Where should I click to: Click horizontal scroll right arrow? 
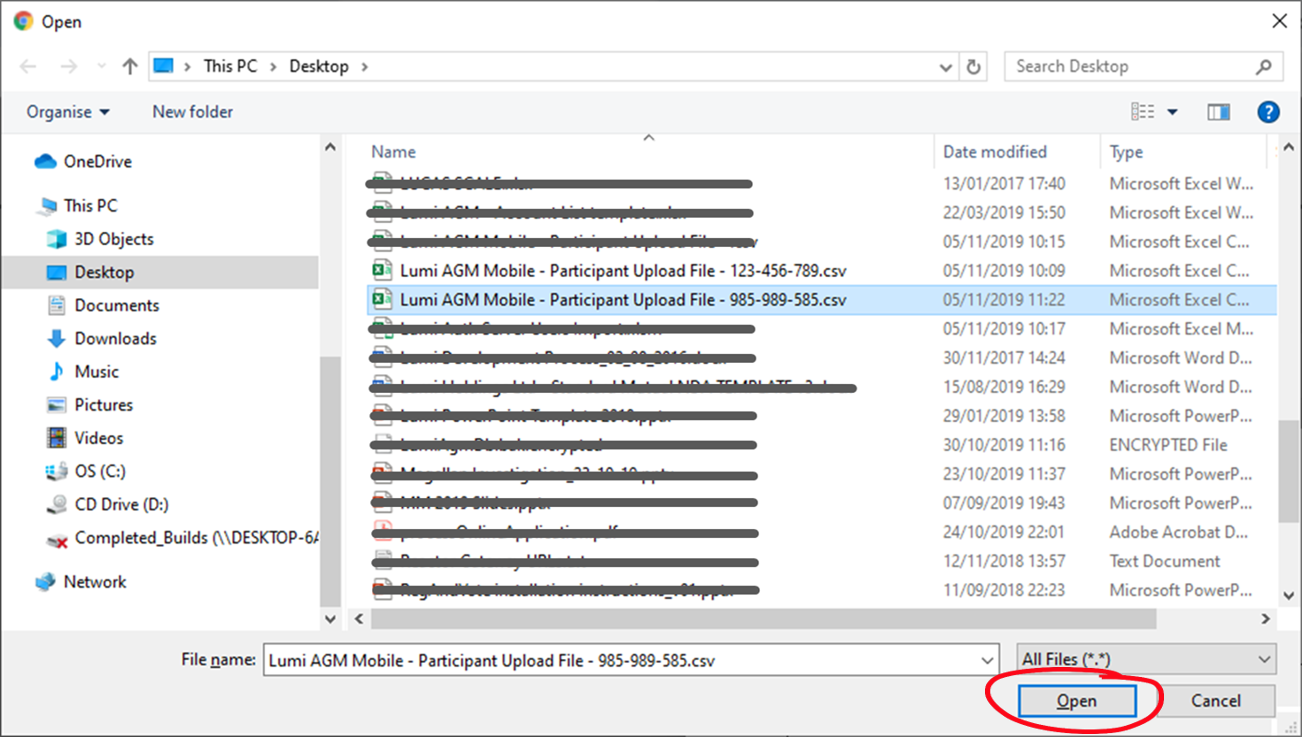pyautogui.click(x=1266, y=619)
